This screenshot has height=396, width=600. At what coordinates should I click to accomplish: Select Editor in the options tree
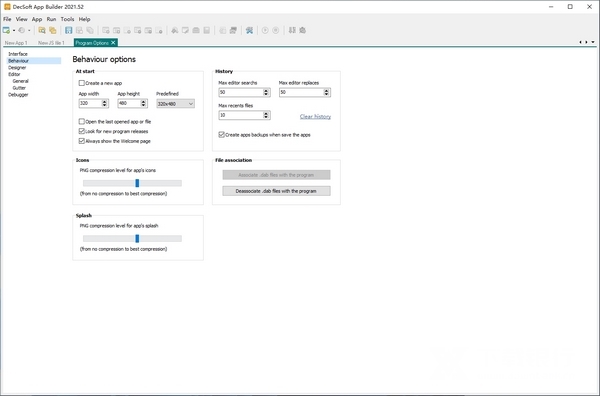click(x=14, y=74)
